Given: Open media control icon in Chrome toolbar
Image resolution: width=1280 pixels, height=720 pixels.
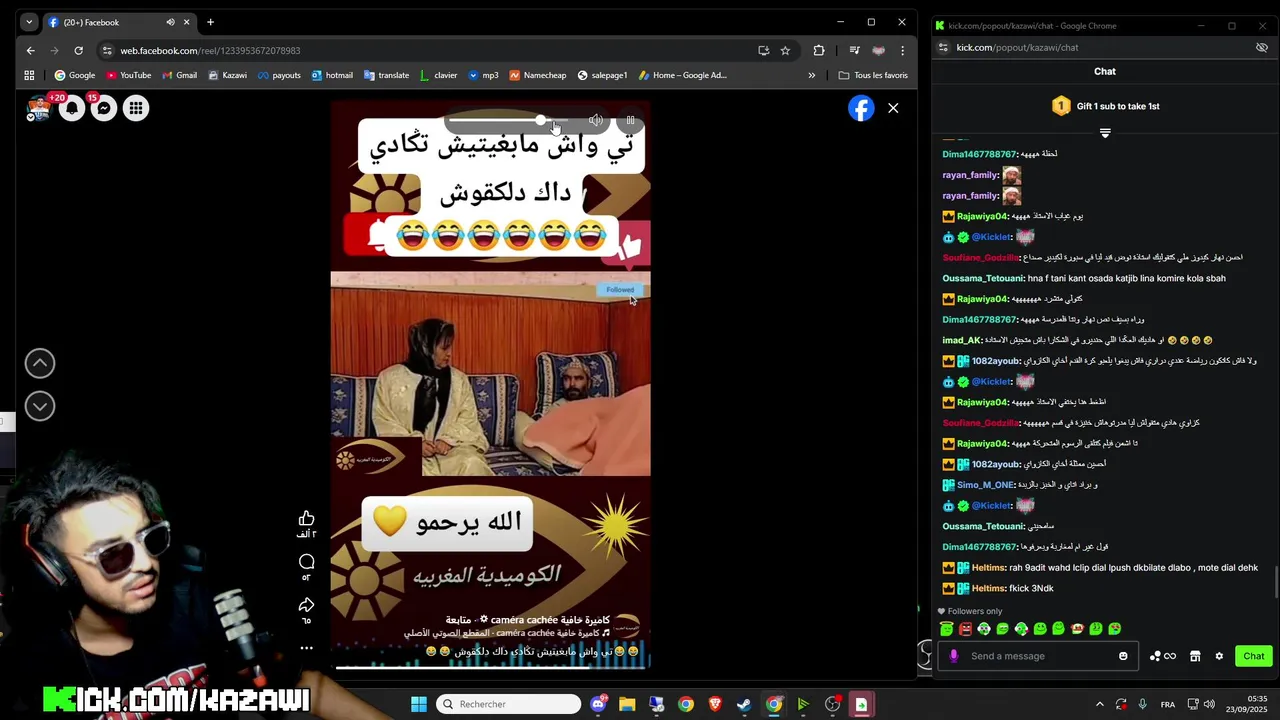Looking at the screenshot, I should pyautogui.click(x=854, y=50).
